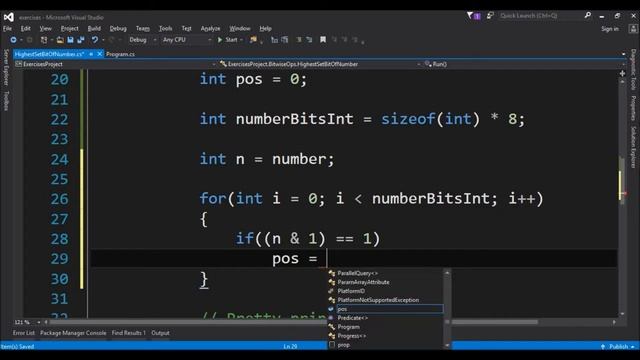Click the feedback icon beside Quick Launch

tap(490, 16)
